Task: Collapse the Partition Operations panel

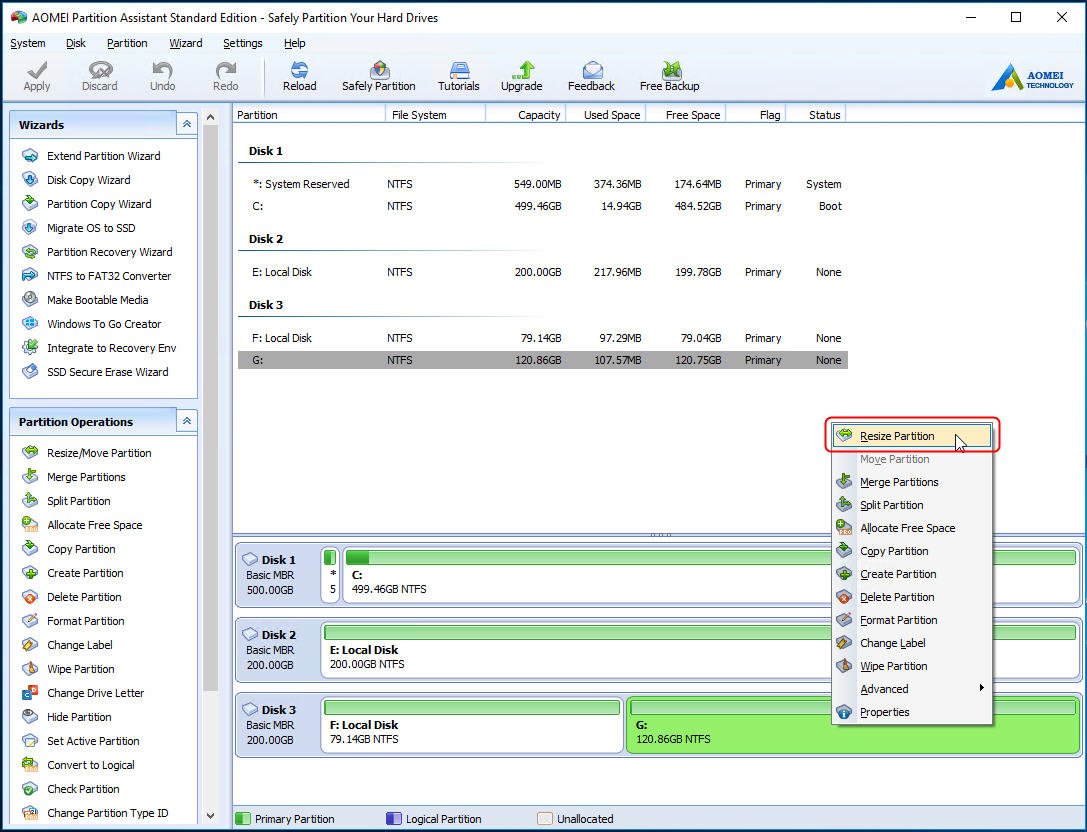Action: pyautogui.click(x=186, y=421)
